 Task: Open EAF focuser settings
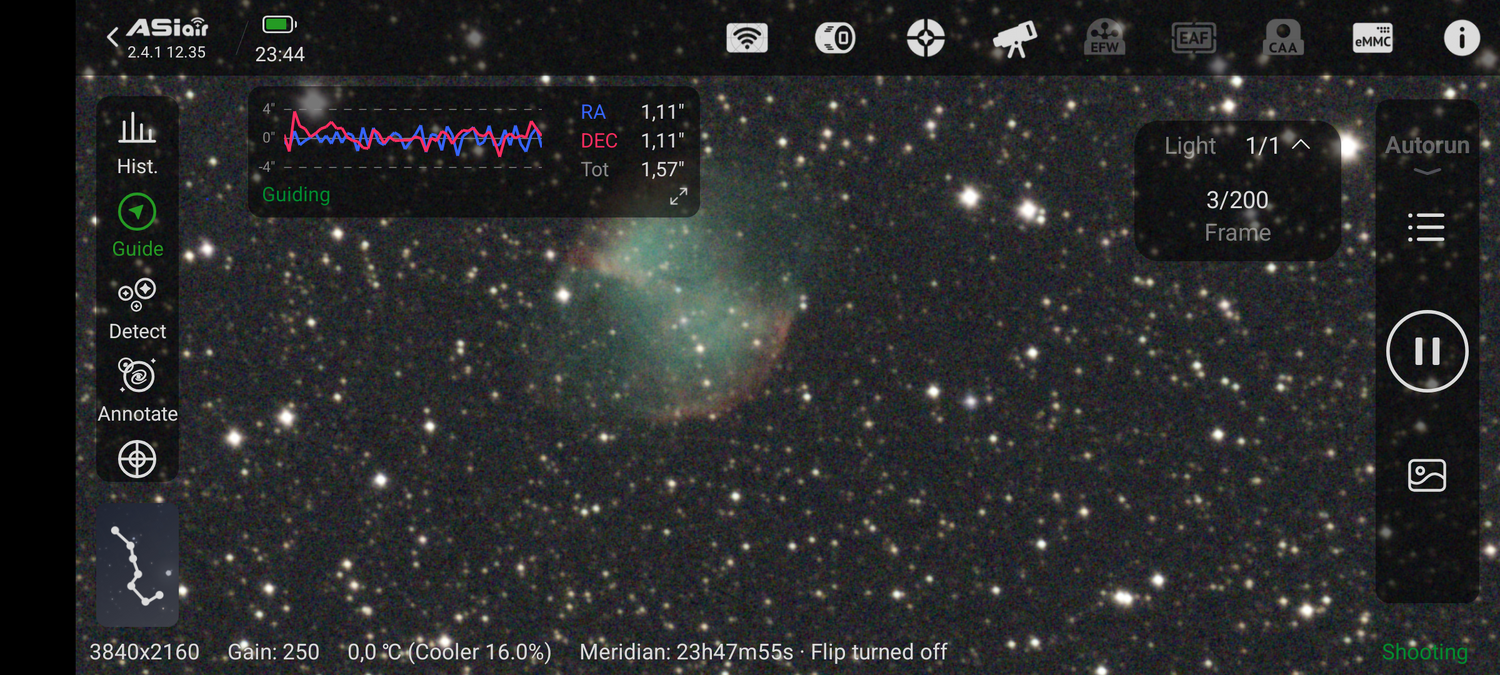[x=1194, y=39]
